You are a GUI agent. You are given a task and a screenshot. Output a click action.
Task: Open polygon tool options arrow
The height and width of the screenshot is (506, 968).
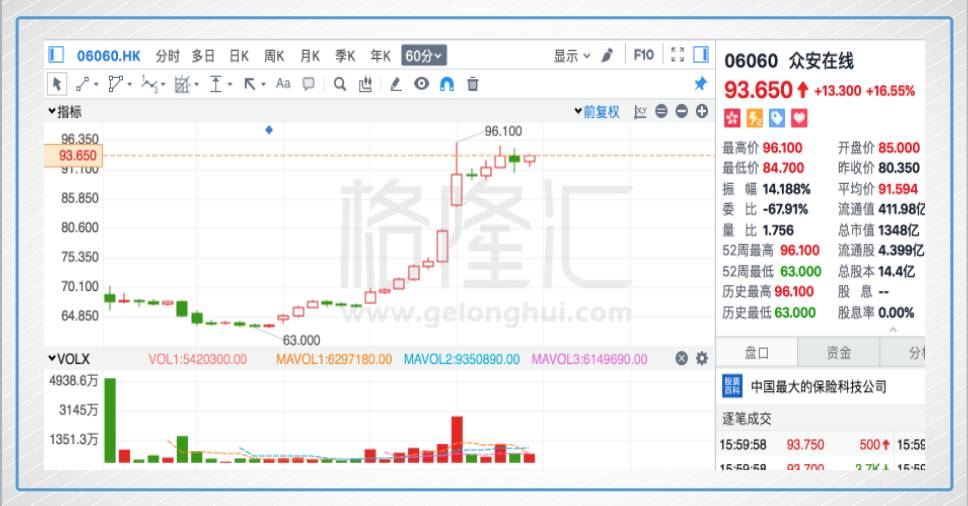coord(130,85)
